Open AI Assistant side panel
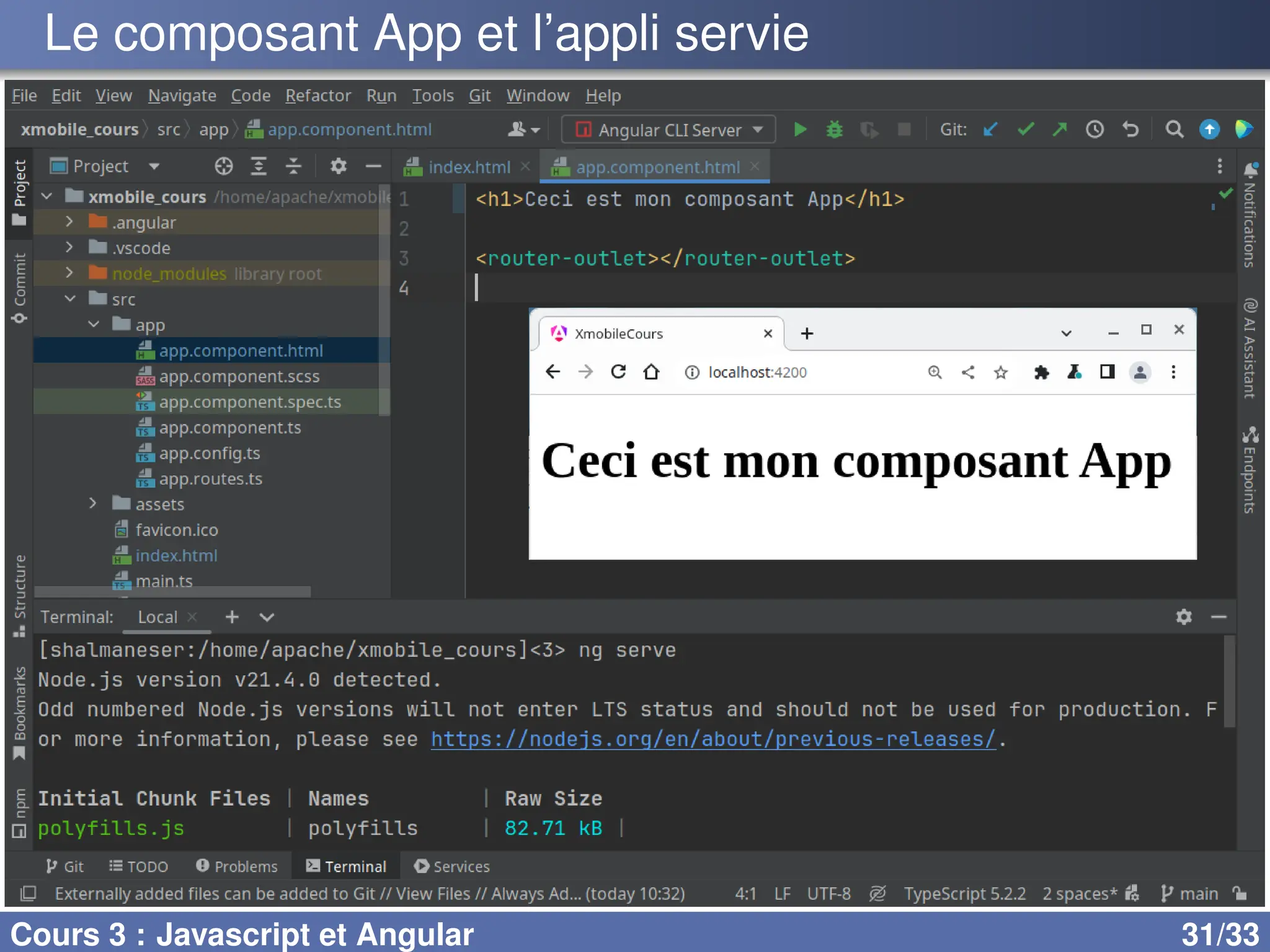1270x952 pixels. [x=1250, y=348]
